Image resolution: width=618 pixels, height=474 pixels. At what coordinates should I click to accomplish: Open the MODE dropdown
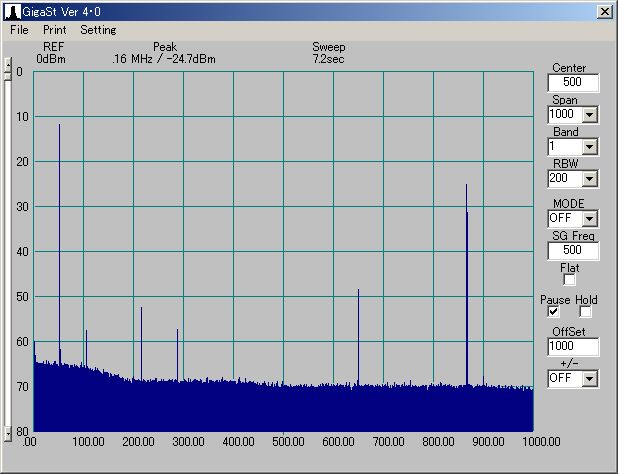click(589, 218)
